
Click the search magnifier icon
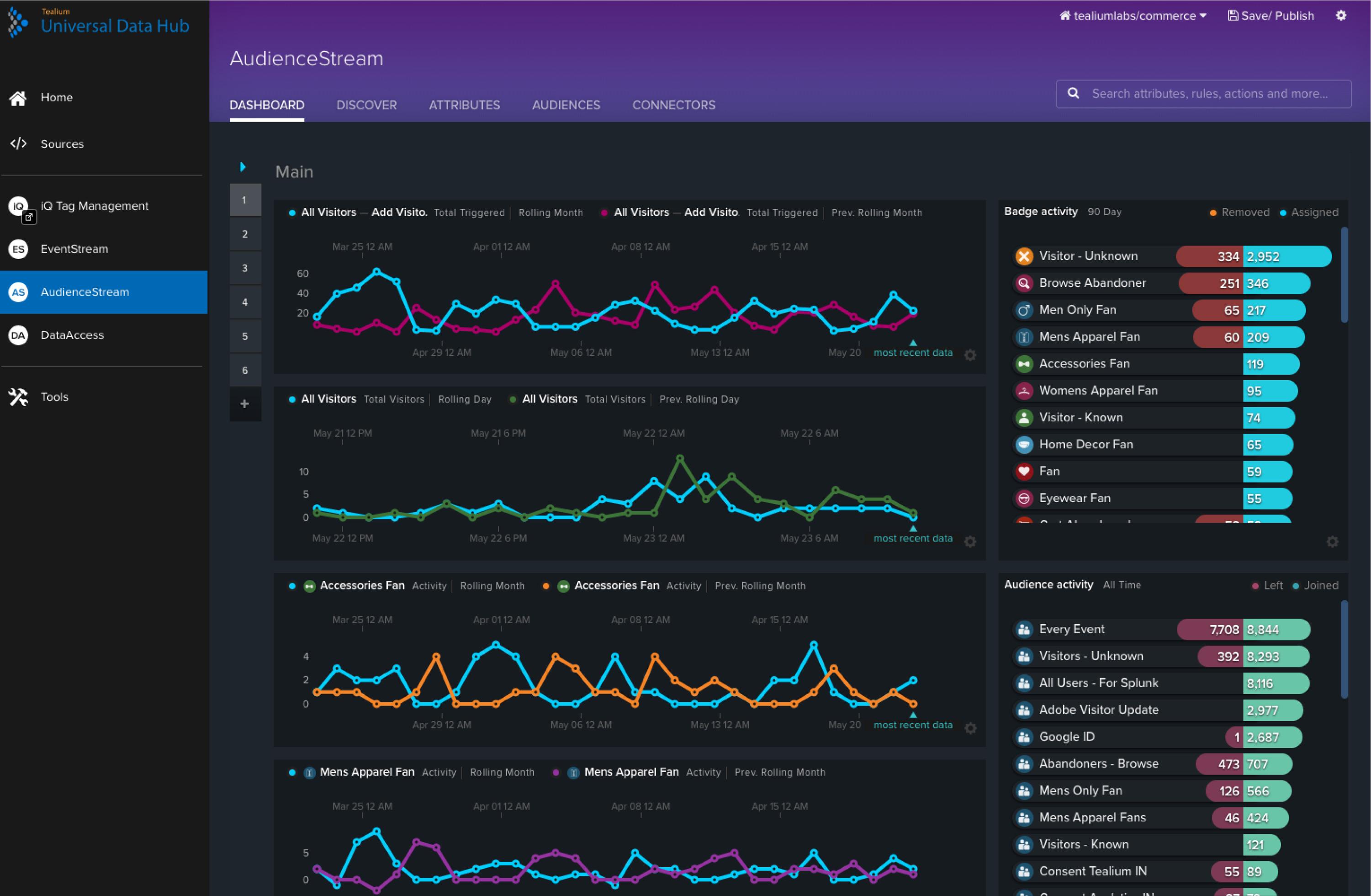(1073, 93)
